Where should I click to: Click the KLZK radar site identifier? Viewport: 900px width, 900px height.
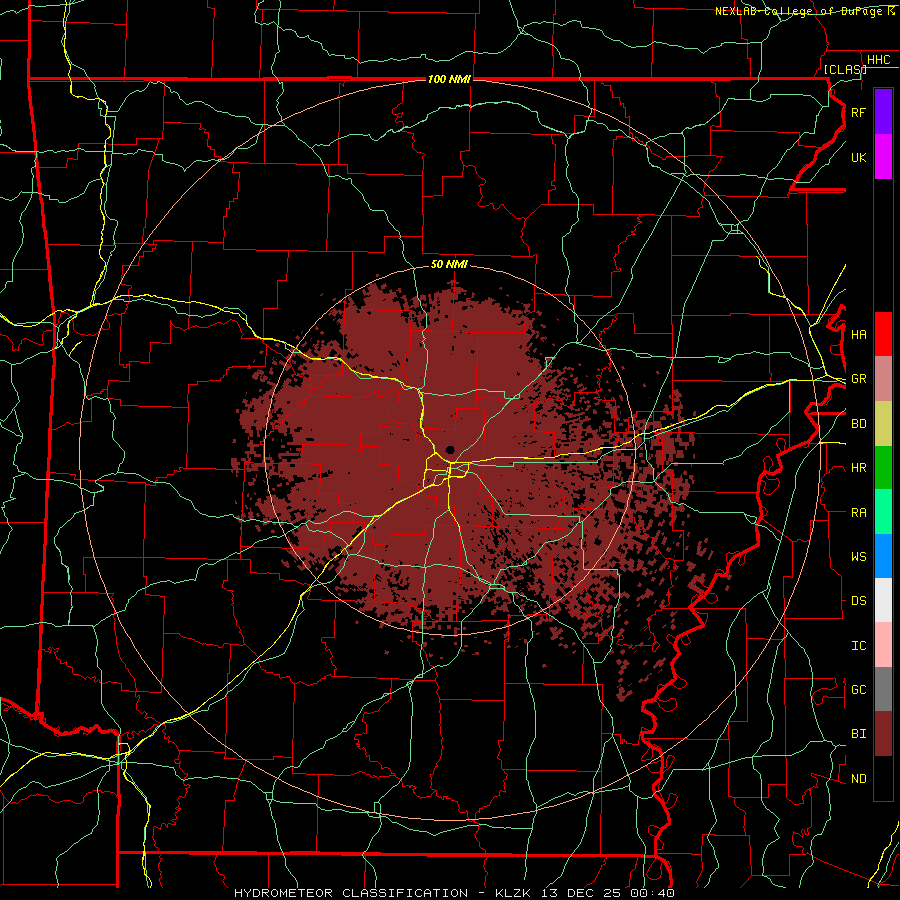[515, 893]
